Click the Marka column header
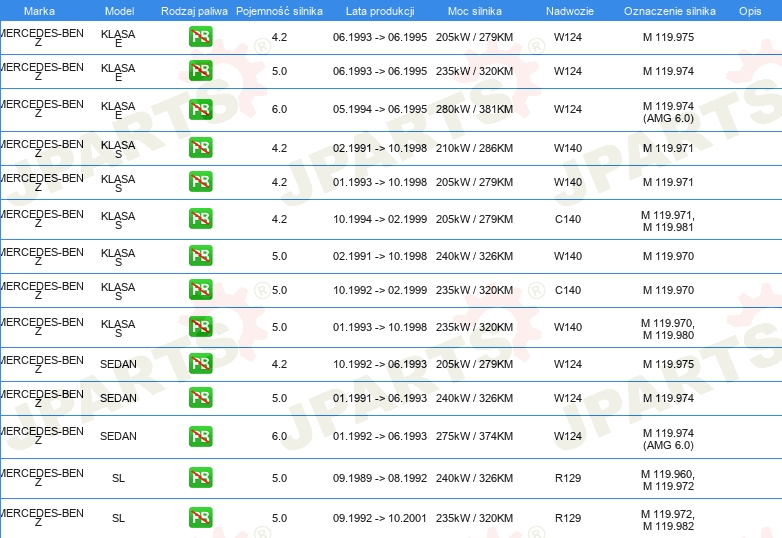Screen dimensions: 782x538 coord(39,11)
